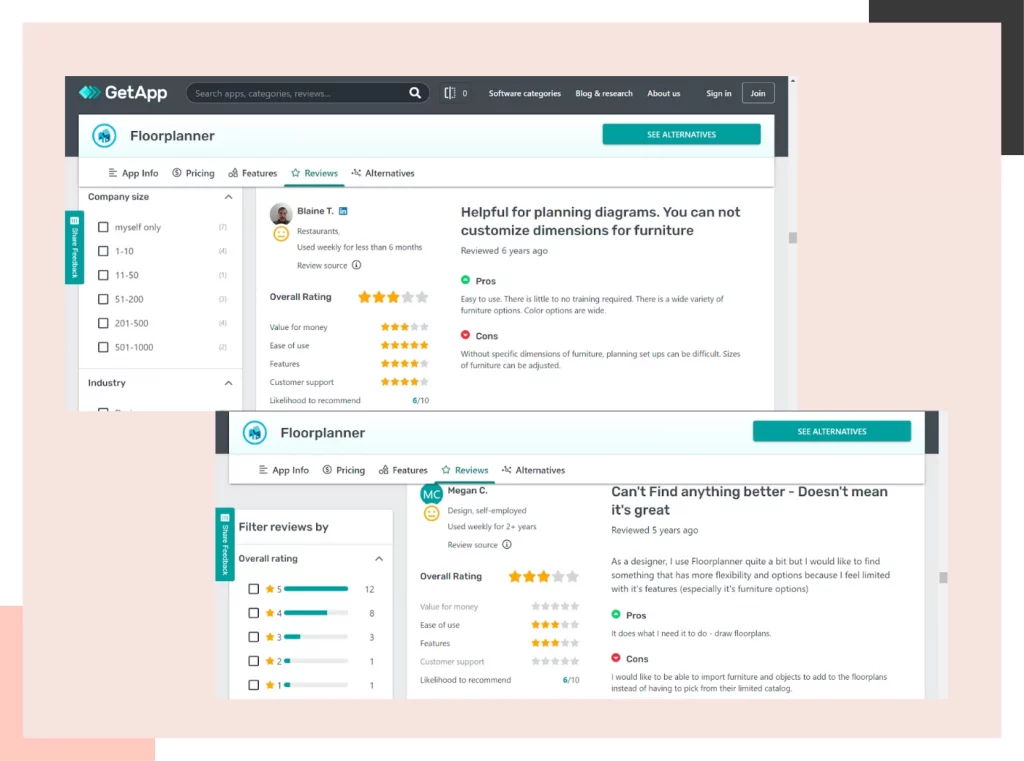Click neutral face icon under Blaine's photo
Viewport: 1024px width, 761px height.
[281, 234]
